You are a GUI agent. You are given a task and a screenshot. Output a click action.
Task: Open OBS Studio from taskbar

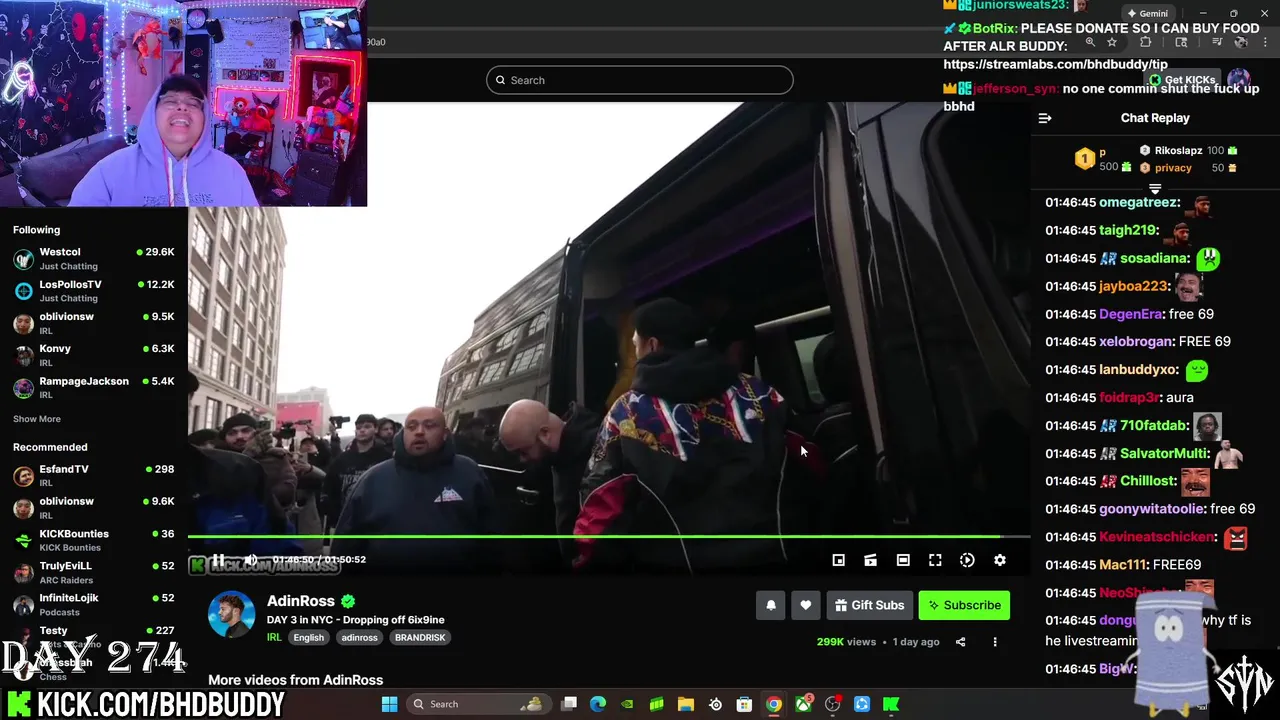(832, 704)
